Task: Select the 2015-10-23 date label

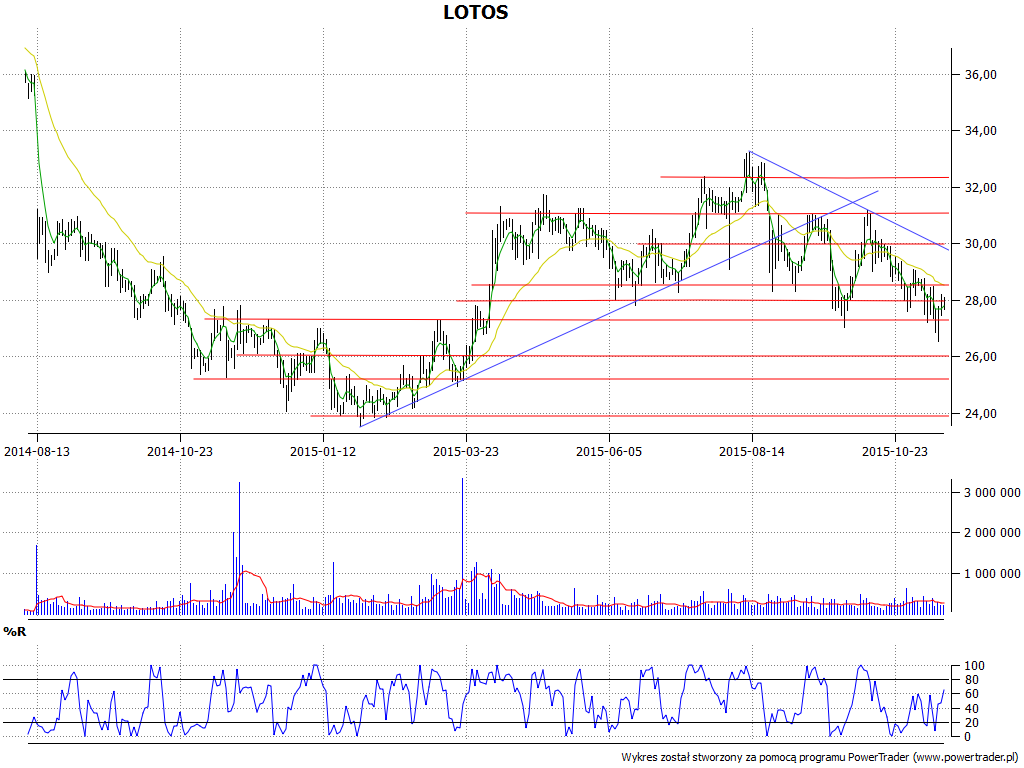Action: tap(895, 451)
